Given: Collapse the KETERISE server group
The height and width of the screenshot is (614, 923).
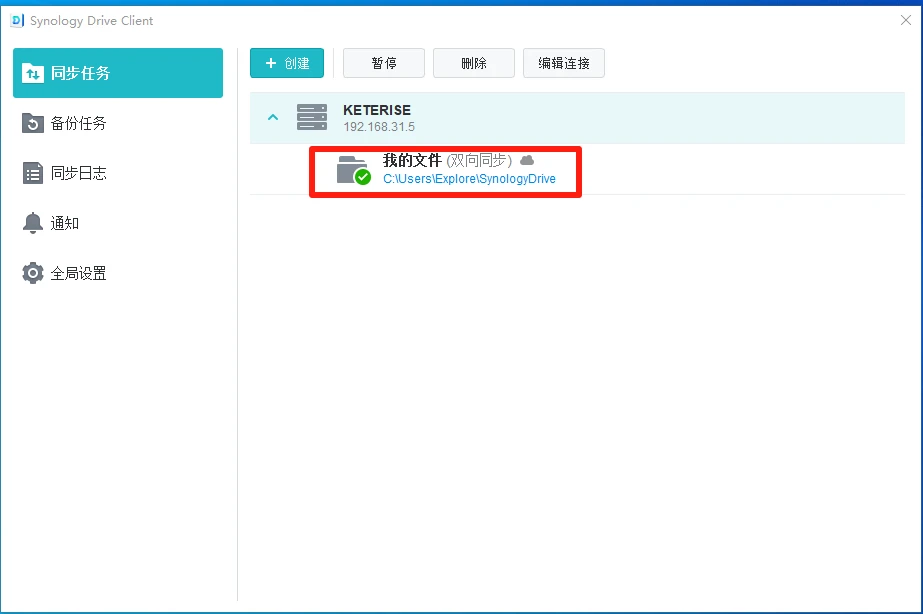Looking at the screenshot, I should coord(273,117).
